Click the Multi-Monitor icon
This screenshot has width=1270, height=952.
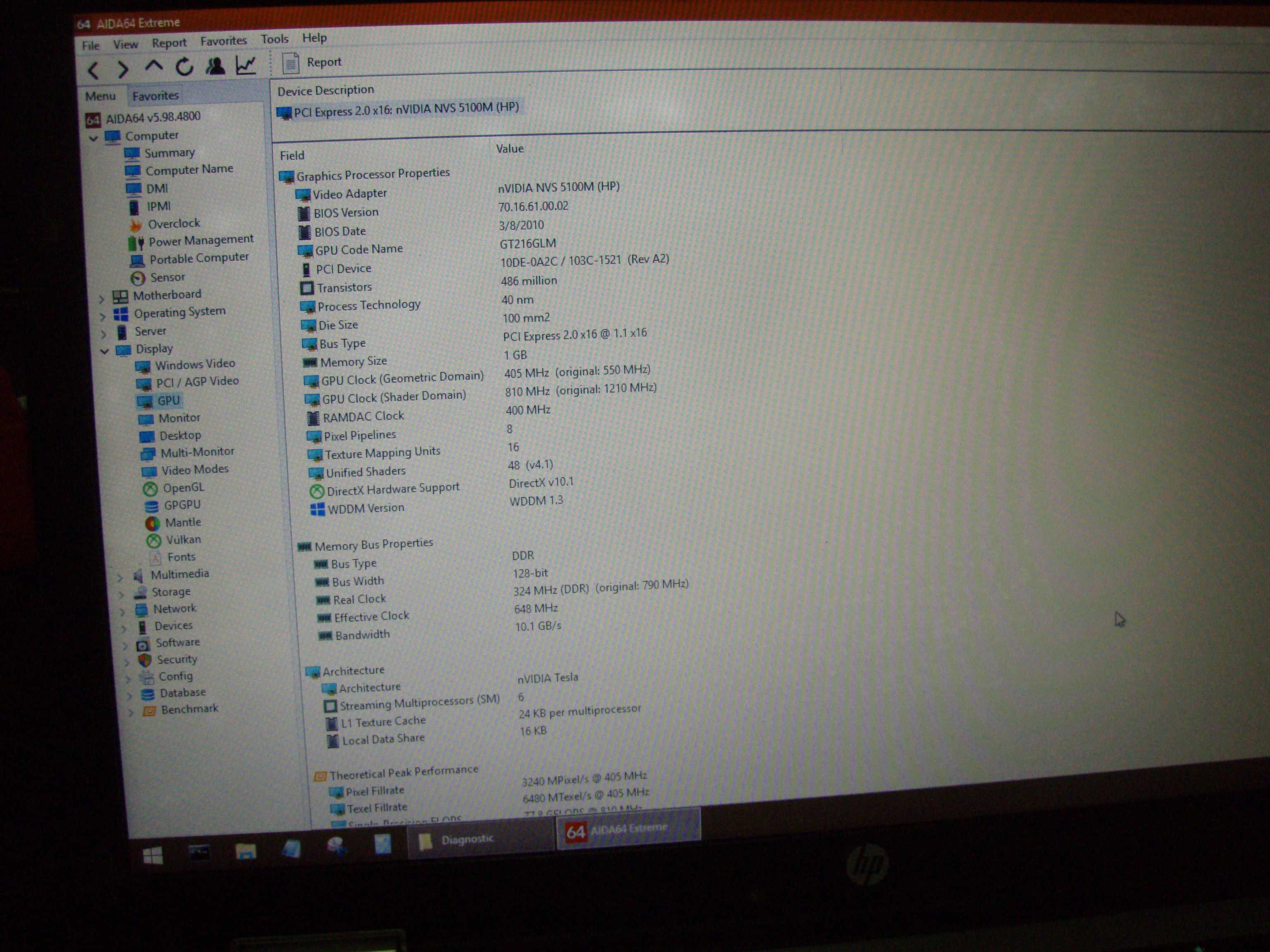(x=148, y=454)
